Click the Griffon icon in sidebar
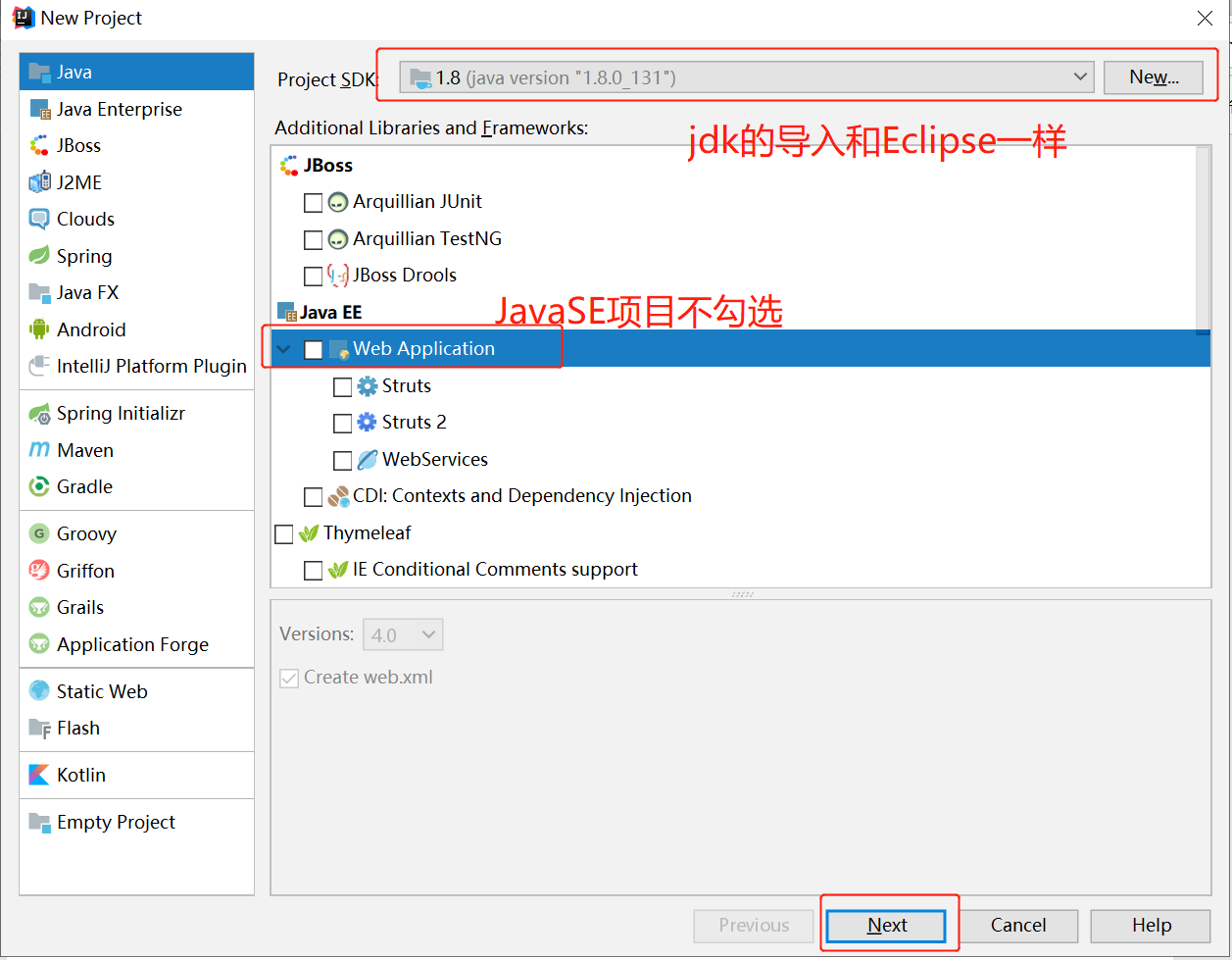The width and height of the screenshot is (1232, 960). [x=39, y=571]
